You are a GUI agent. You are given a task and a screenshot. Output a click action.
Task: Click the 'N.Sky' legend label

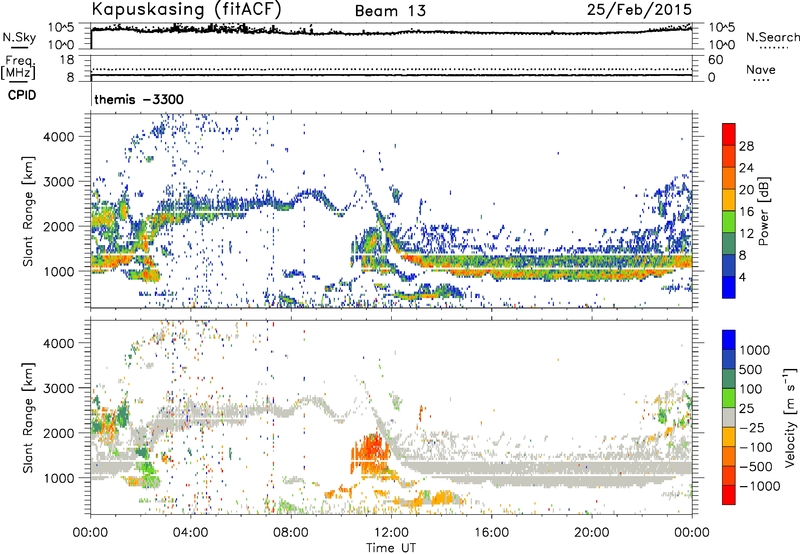point(19,37)
